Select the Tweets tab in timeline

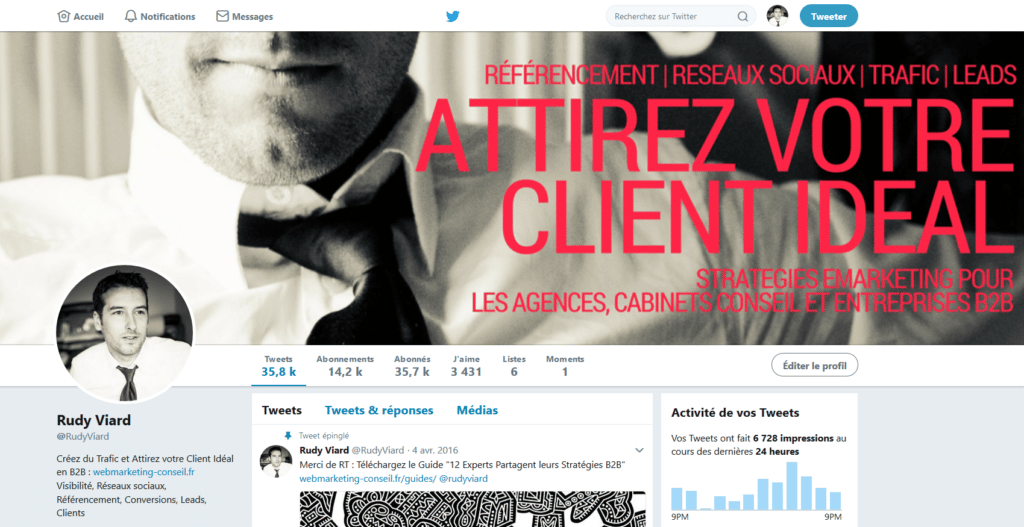click(281, 410)
